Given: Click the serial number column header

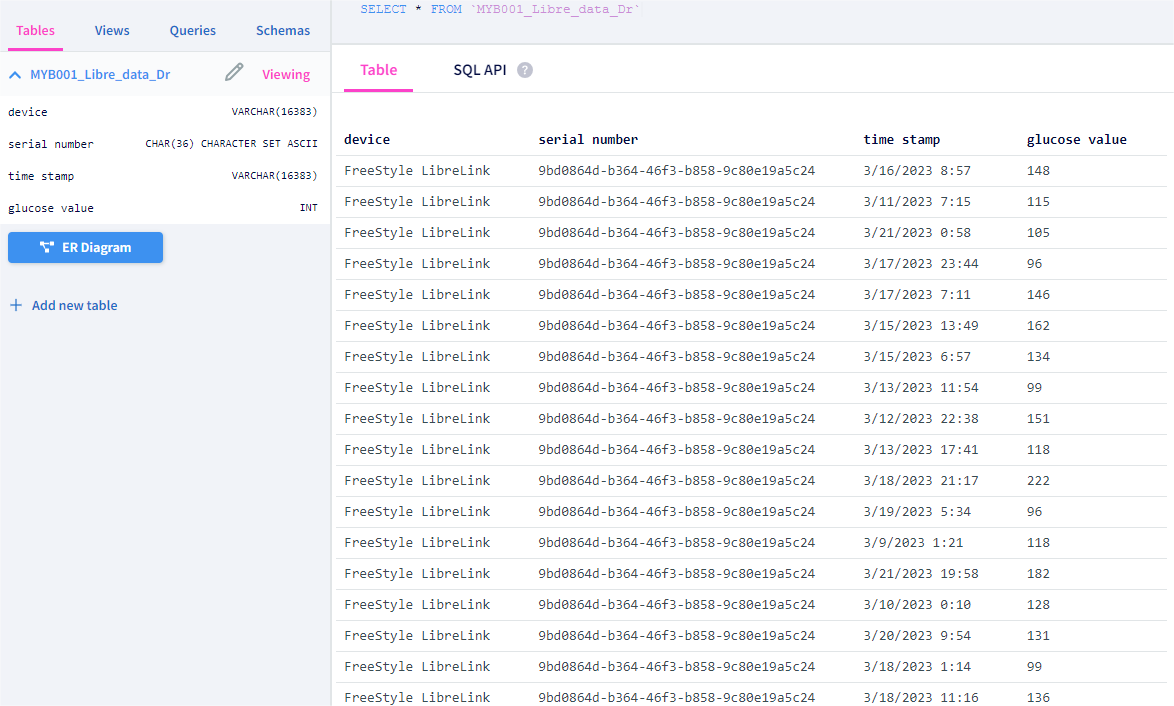Looking at the screenshot, I should pyautogui.click(x=588, y=140).
